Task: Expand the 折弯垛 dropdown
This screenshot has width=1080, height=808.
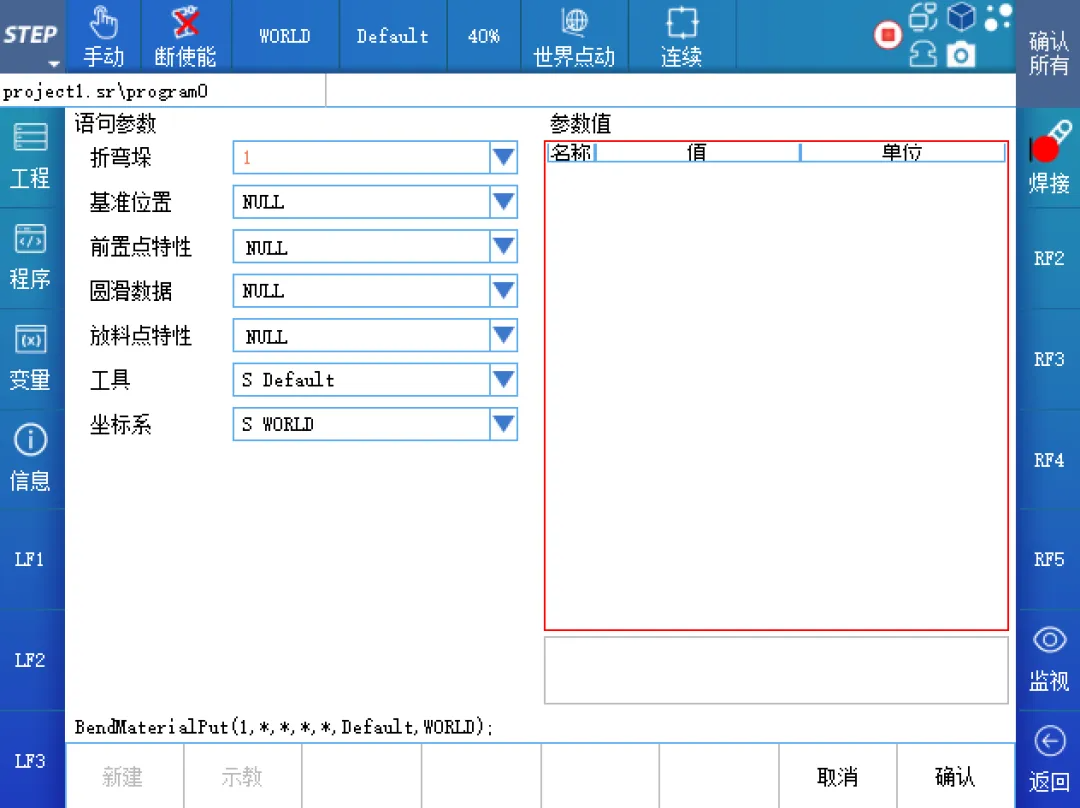Action: [503, 158]
